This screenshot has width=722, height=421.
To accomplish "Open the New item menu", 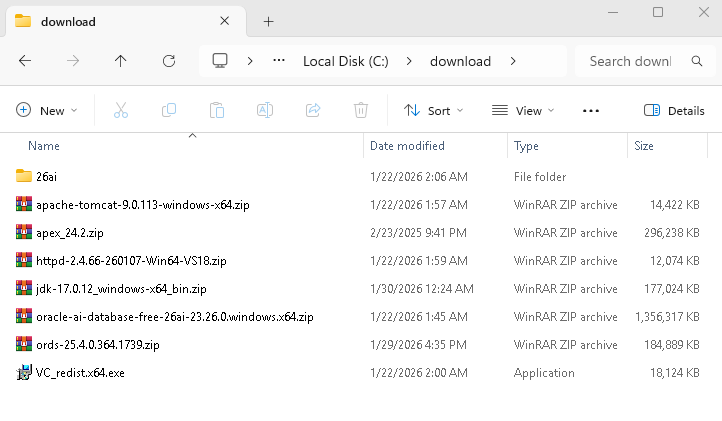I will (x=47, y=111).
